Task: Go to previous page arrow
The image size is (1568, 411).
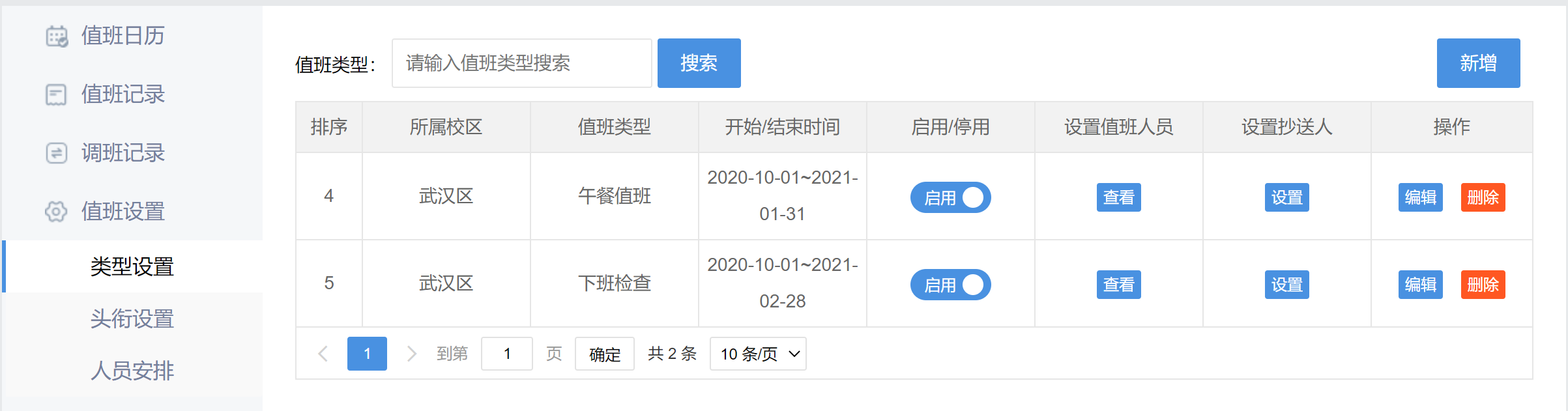Action: [x=323, y=354]
